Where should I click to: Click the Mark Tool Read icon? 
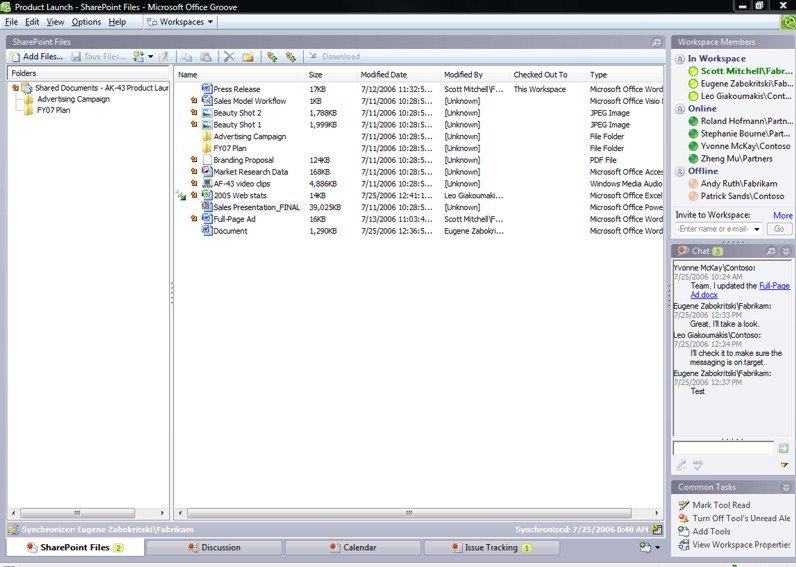(x=683, y=505)
